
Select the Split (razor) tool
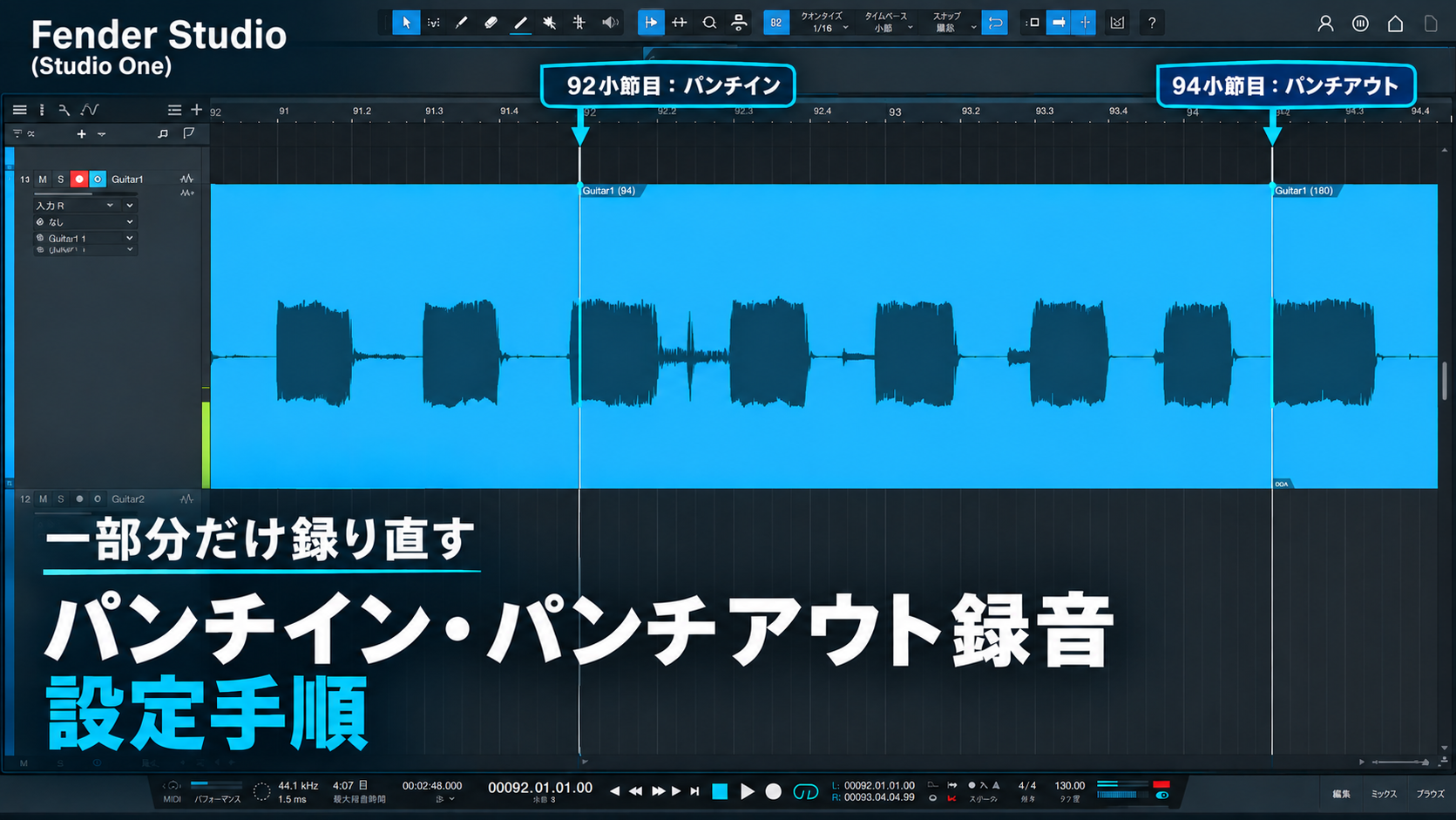point(462,23)
